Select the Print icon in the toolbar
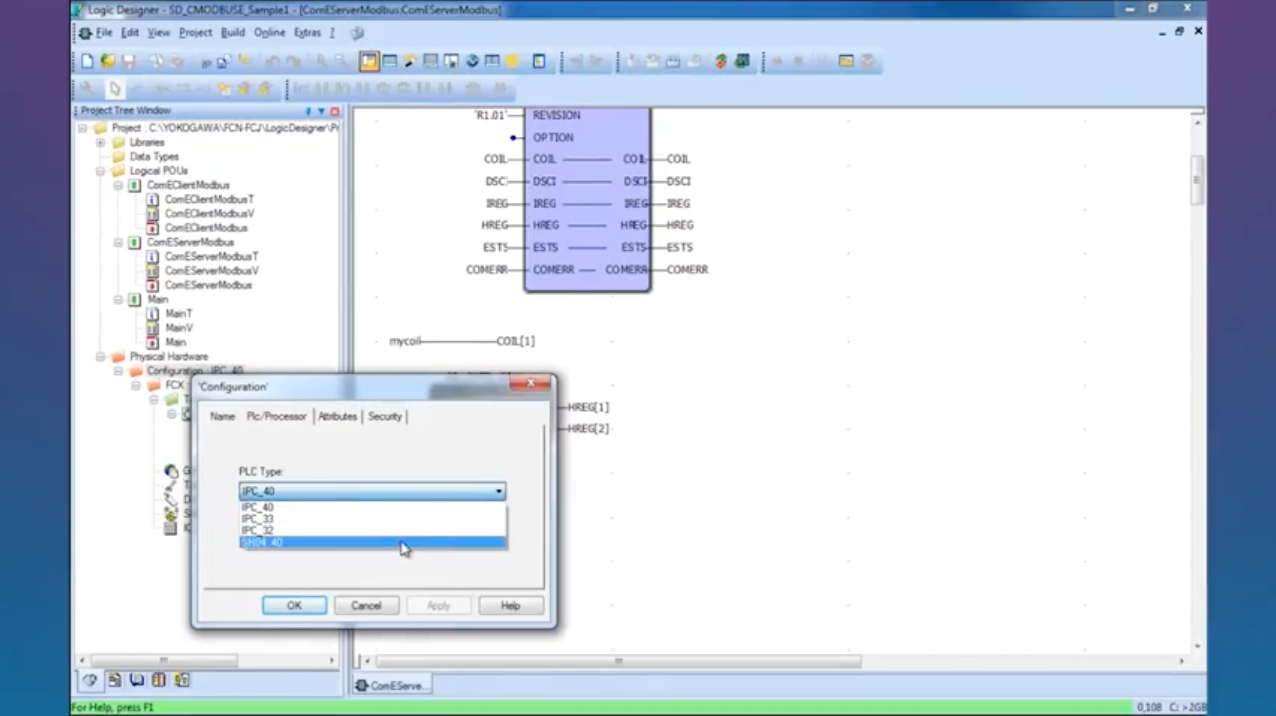Image resolution: width=1276 pixels, height=716 pixels. click(x=157, y=61)
